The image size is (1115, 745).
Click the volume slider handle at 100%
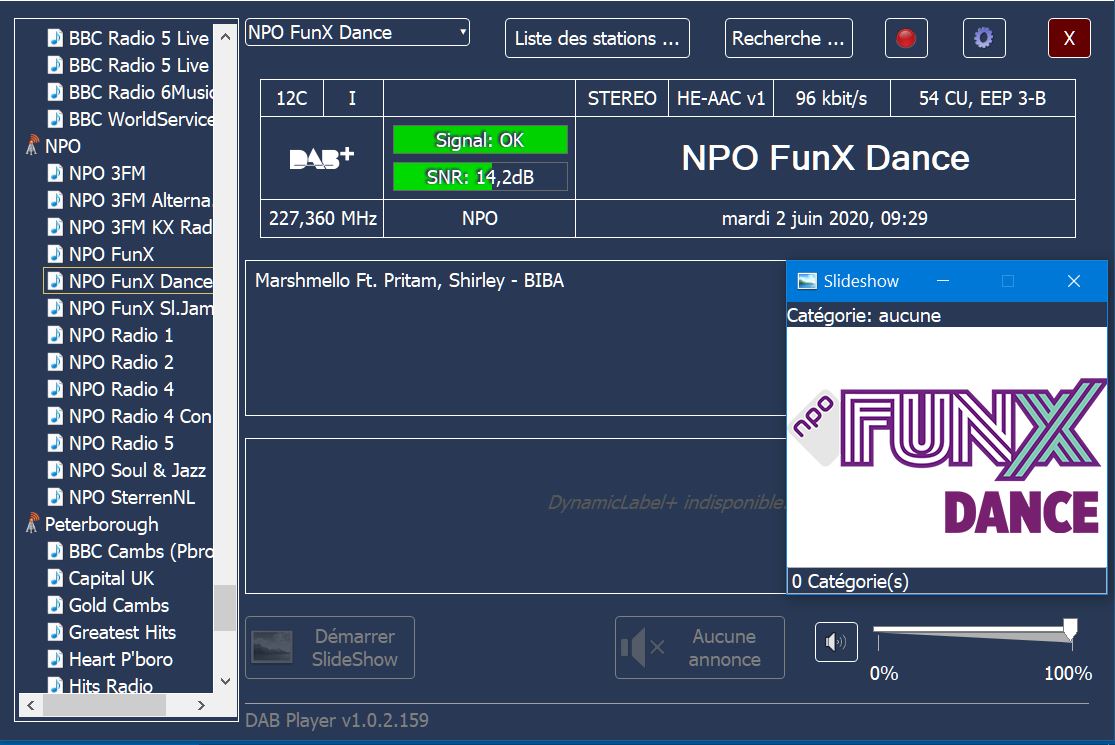click(x=1069, y=629)
